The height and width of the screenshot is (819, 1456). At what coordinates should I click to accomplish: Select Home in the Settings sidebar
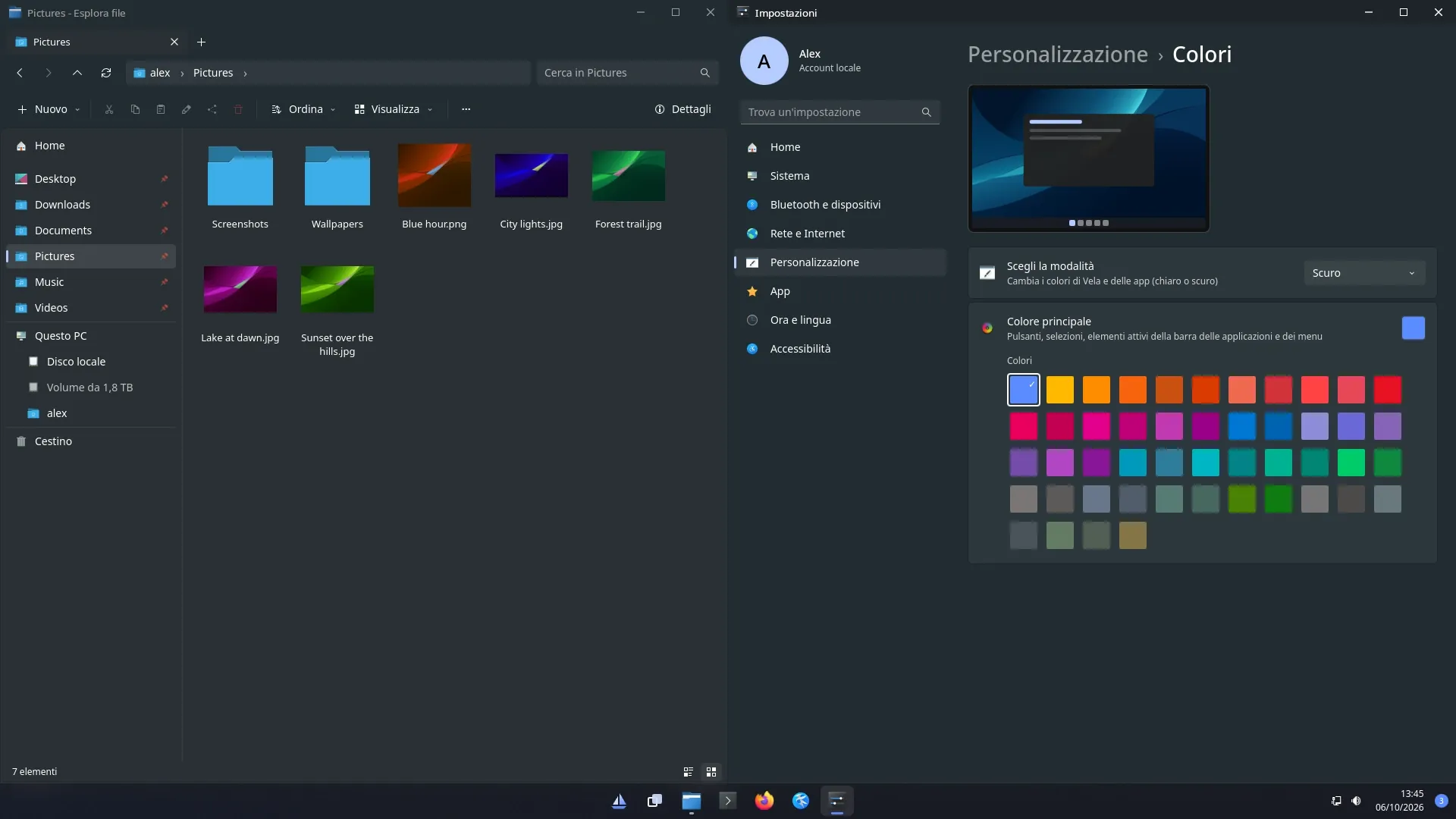[x=839, y=147]
